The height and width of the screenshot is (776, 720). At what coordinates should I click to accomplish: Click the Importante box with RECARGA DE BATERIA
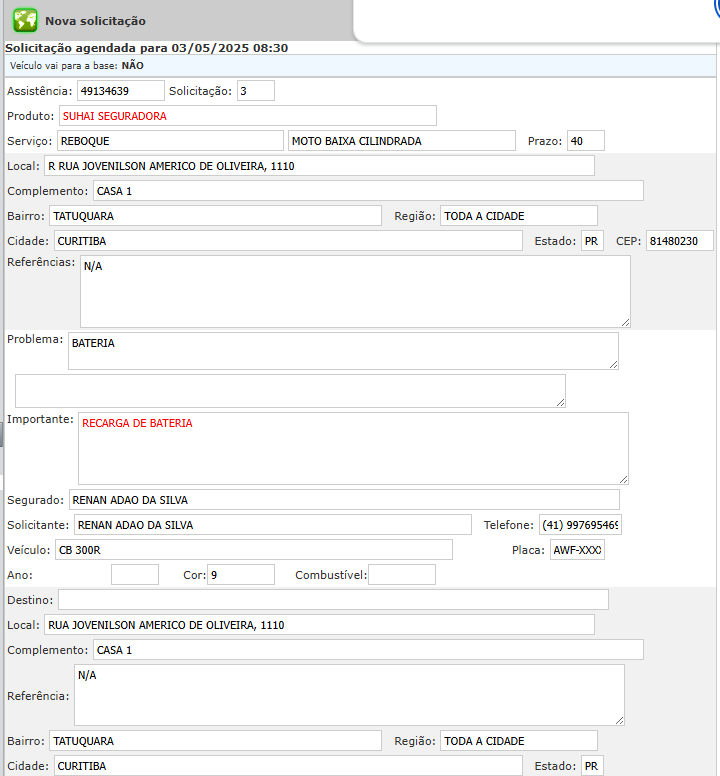353,448
